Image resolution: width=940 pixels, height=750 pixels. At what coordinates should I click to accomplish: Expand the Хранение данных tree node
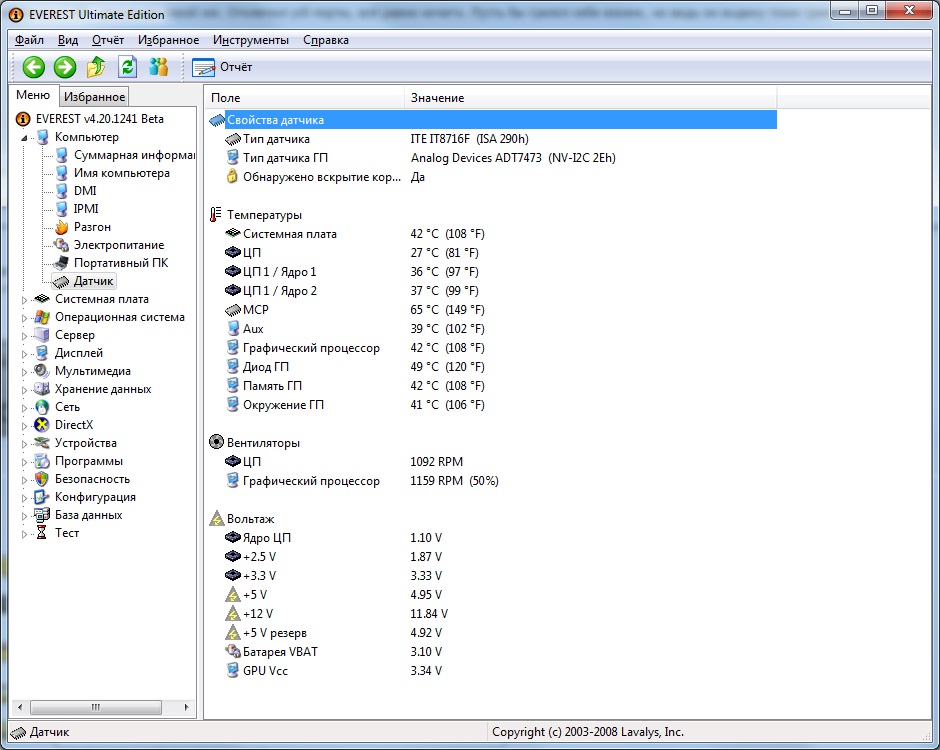pos(25,390)
